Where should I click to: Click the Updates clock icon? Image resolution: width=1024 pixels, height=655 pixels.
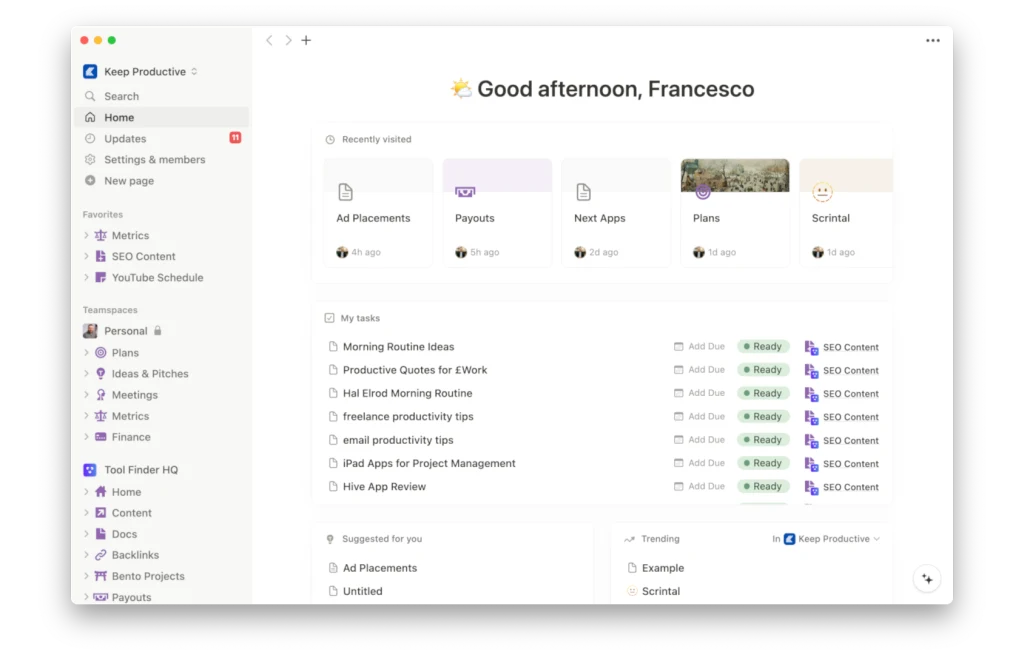(x=90, y=138)
